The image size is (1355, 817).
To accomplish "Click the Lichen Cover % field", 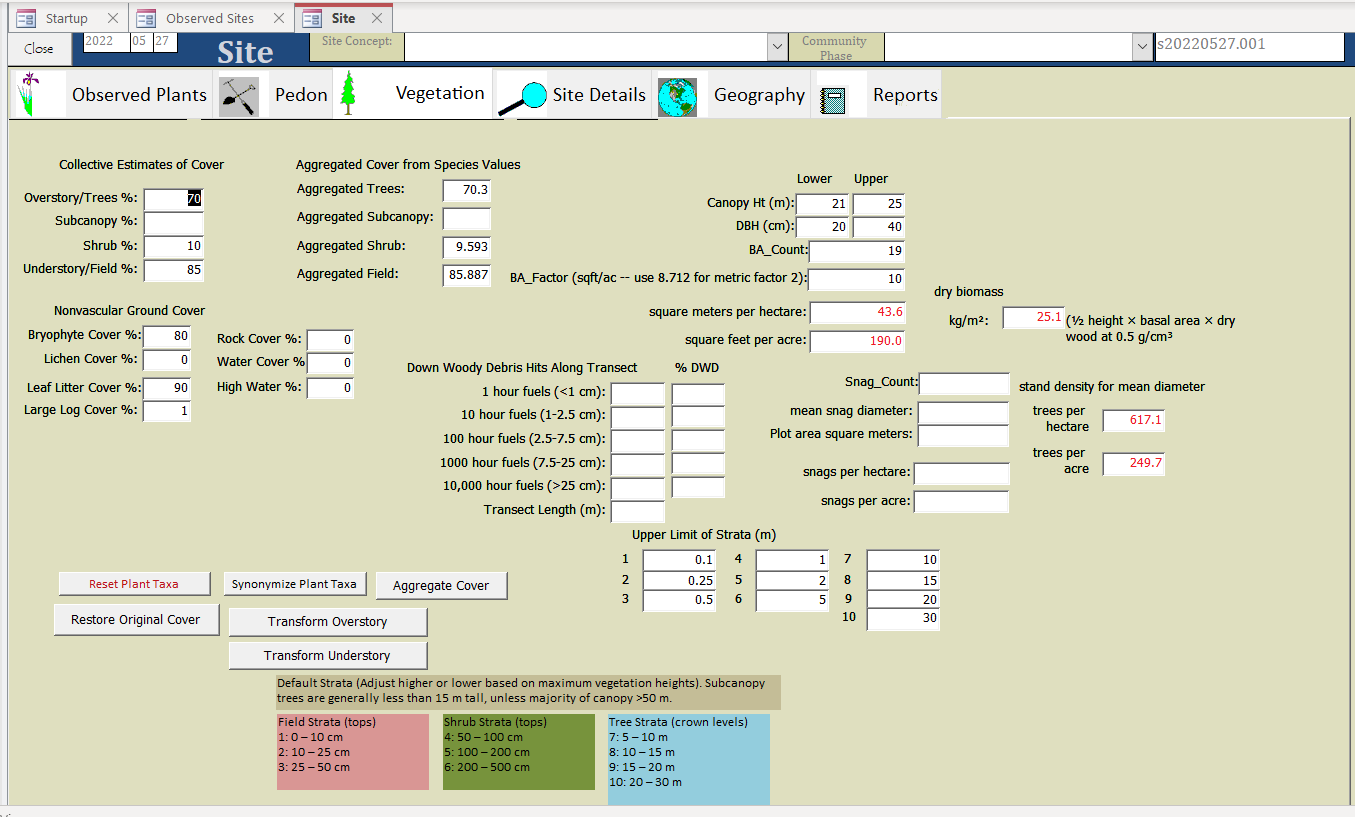I will pyautogui.click(x=167, y=360).
